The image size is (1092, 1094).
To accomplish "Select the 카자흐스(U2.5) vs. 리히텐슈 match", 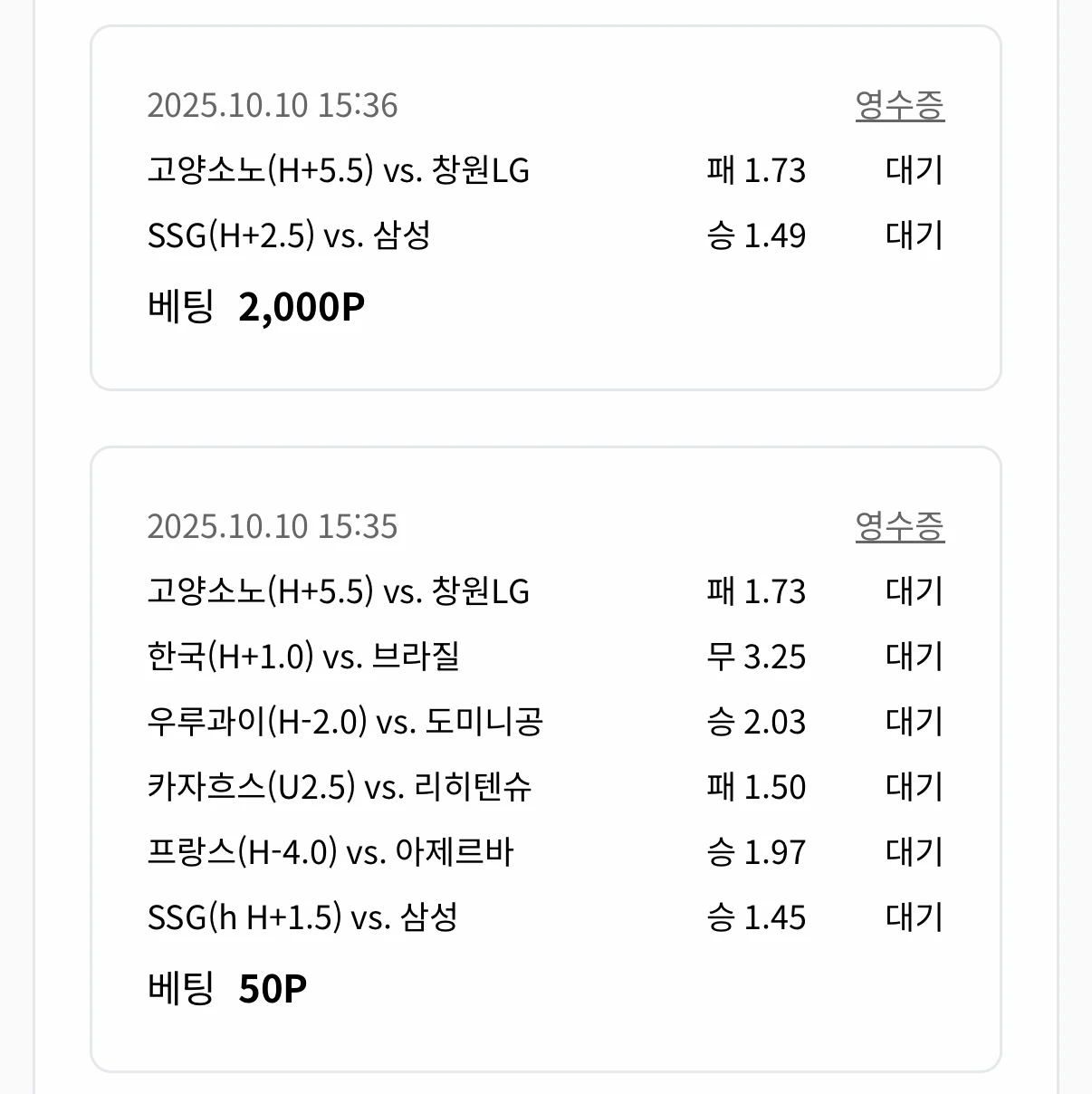I will tap(339, 787).
